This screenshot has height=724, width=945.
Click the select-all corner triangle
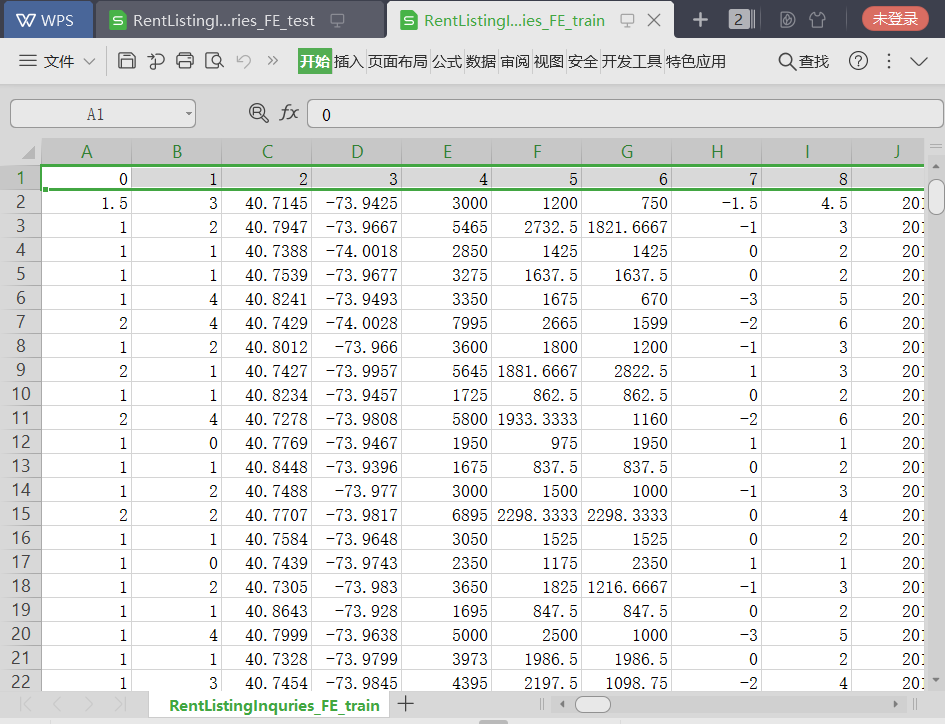(x=28, y=151)
